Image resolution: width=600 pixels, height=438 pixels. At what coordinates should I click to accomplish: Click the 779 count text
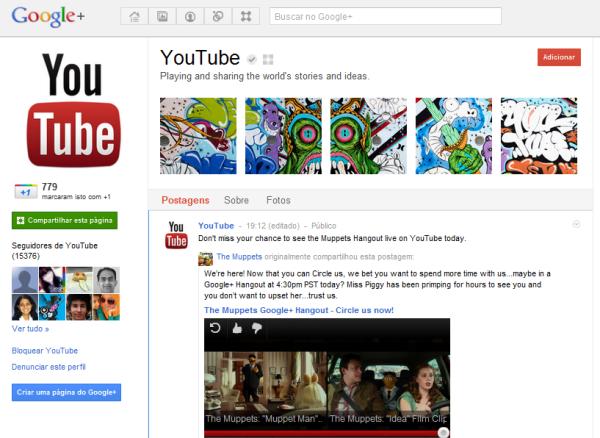(50, 187)
